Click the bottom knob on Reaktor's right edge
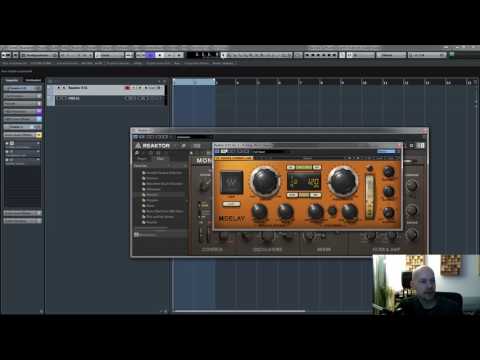Screen dimensions: 480x360 412,234
